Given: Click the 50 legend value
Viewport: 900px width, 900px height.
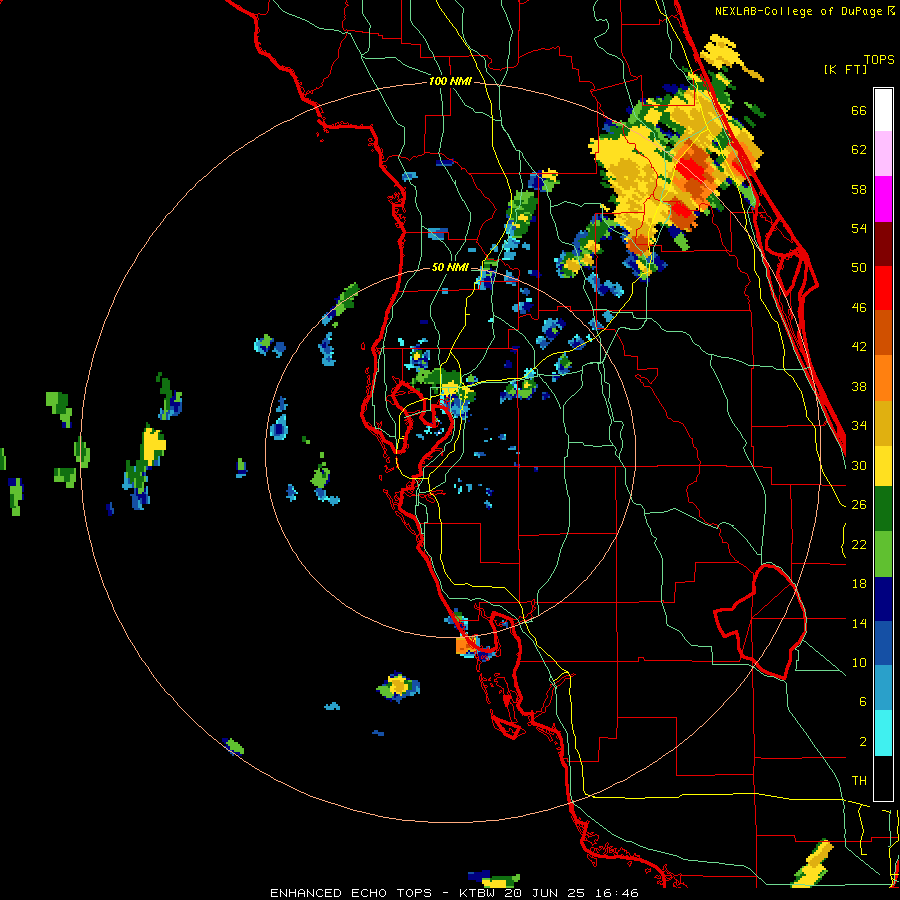Looking at the screenshot, I should pyautogui.click(x=859, y=268).
